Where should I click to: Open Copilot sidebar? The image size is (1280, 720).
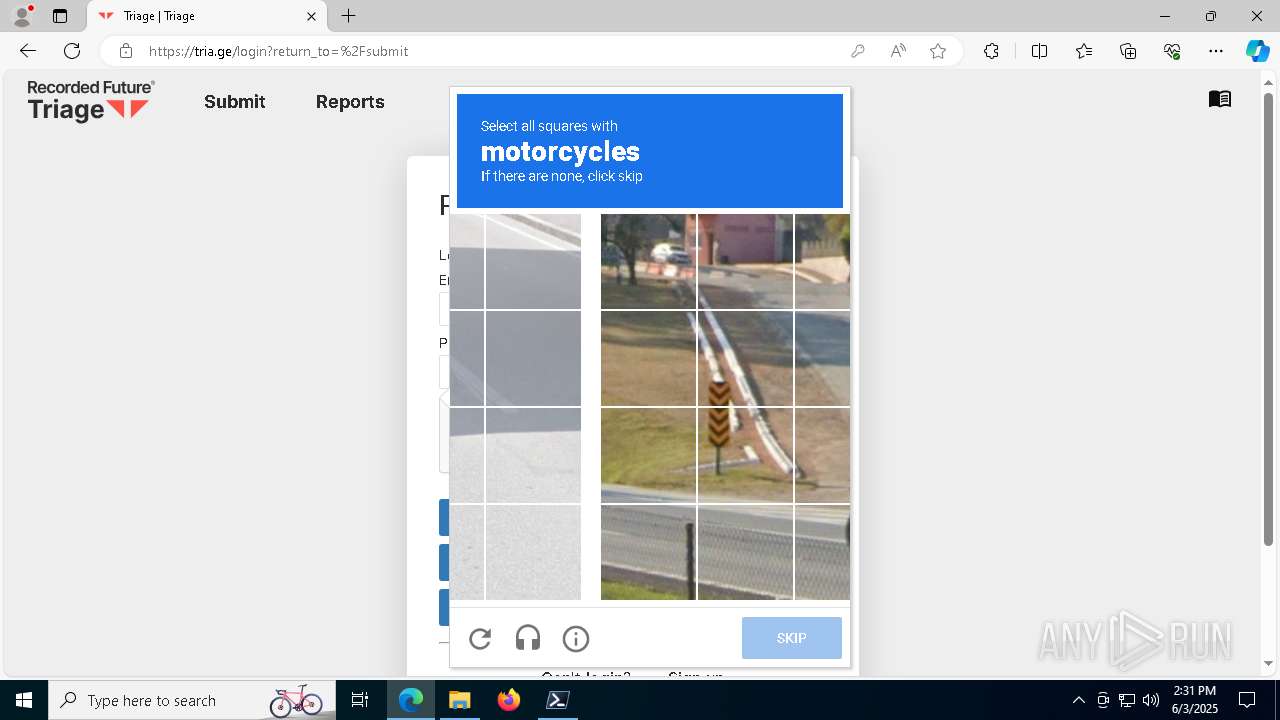coord(1257,51)
